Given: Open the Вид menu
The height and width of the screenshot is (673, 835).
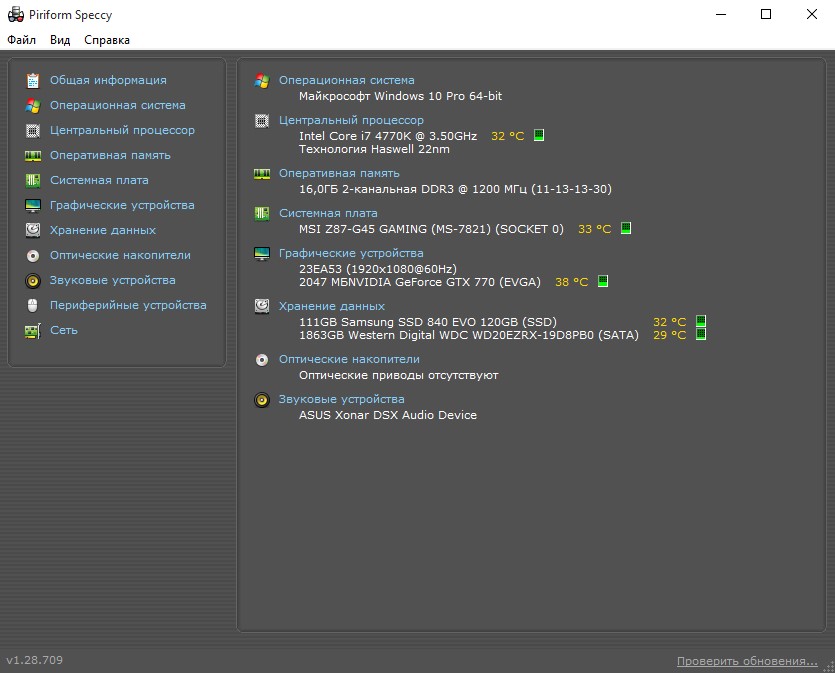Looking at the screenshot, I should [x=60, y=40].
